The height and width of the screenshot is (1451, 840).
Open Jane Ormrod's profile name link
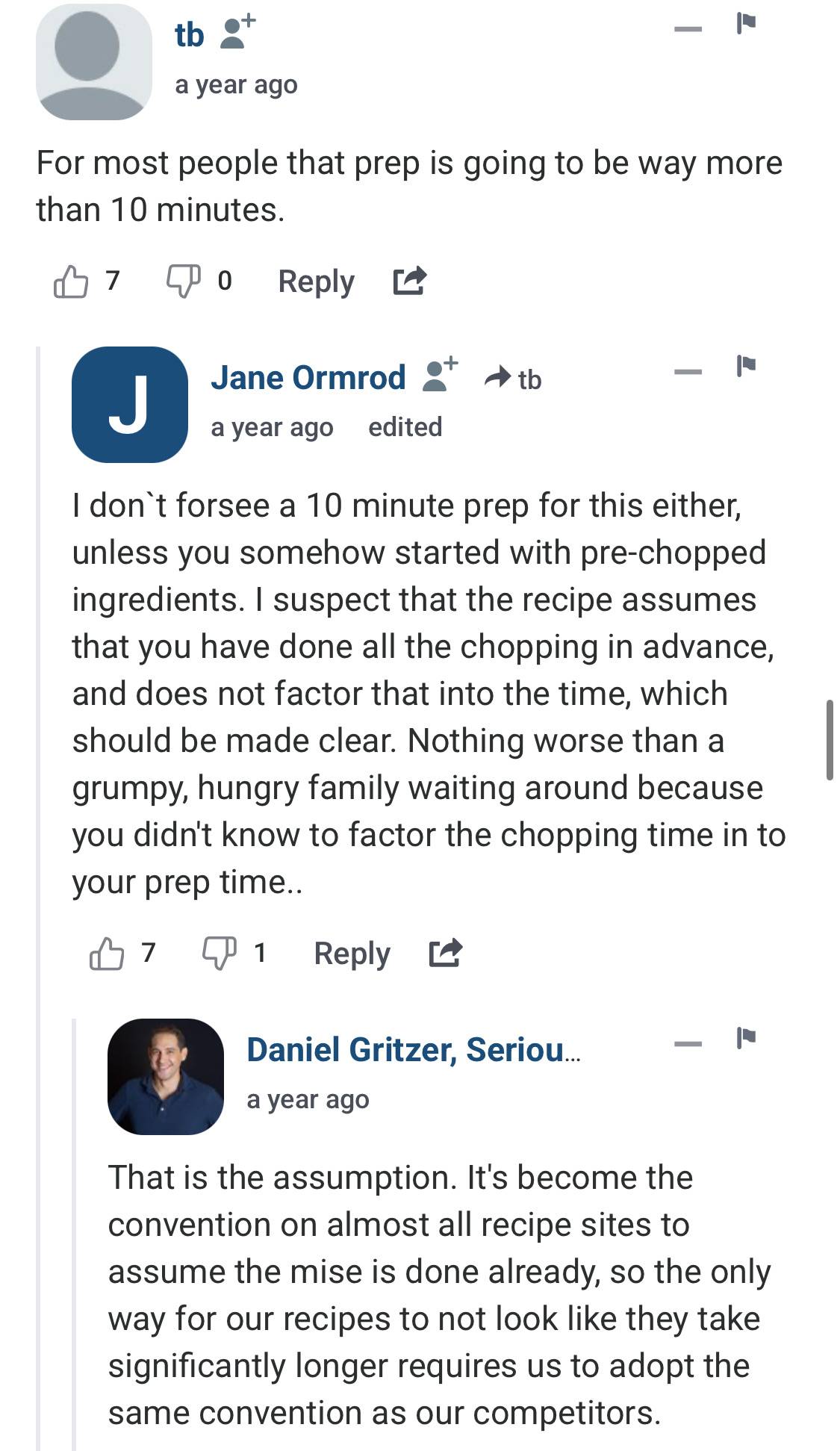pos(308,377)
